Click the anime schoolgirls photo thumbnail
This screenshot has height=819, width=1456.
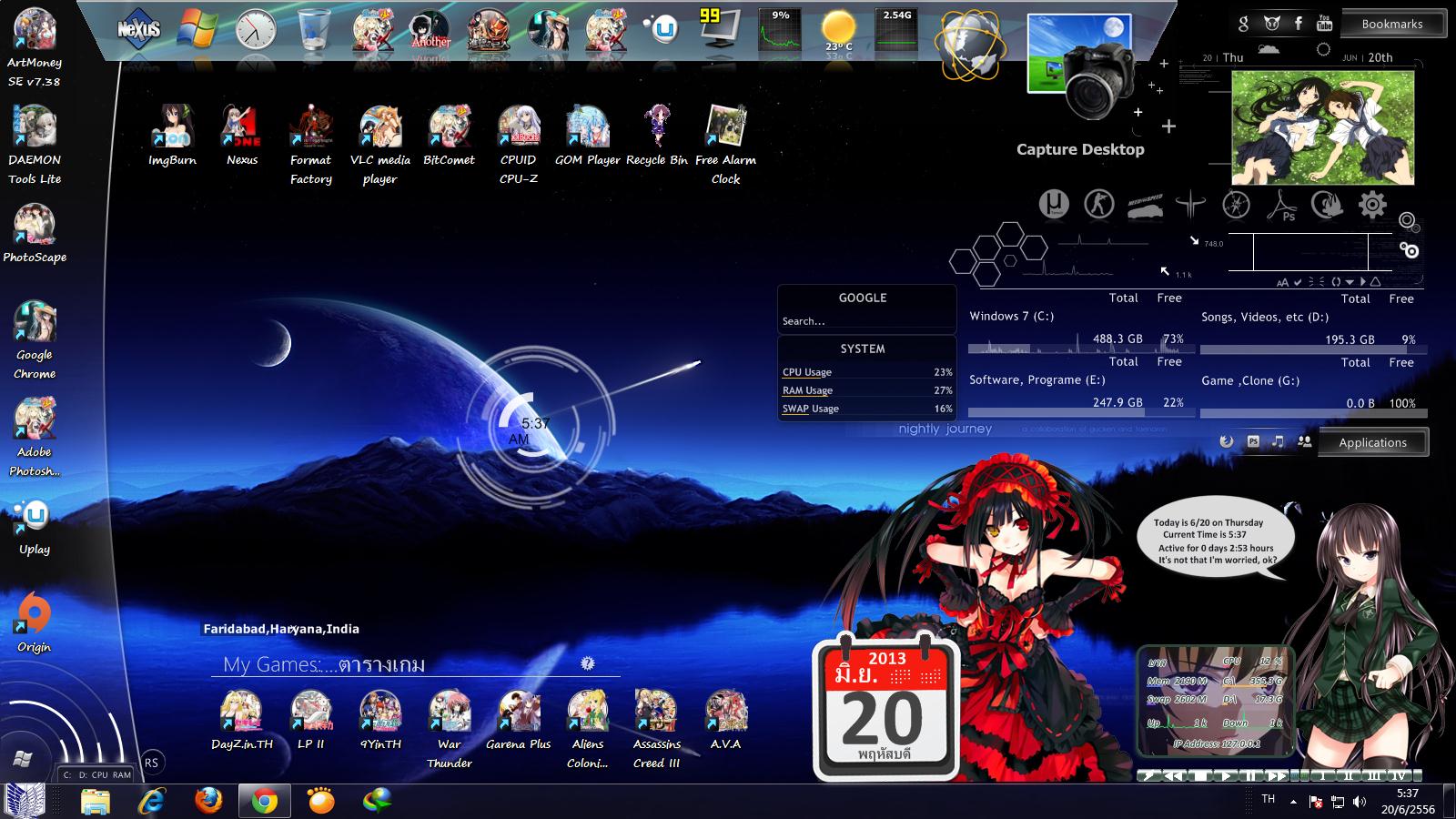tap(1323, 127)
